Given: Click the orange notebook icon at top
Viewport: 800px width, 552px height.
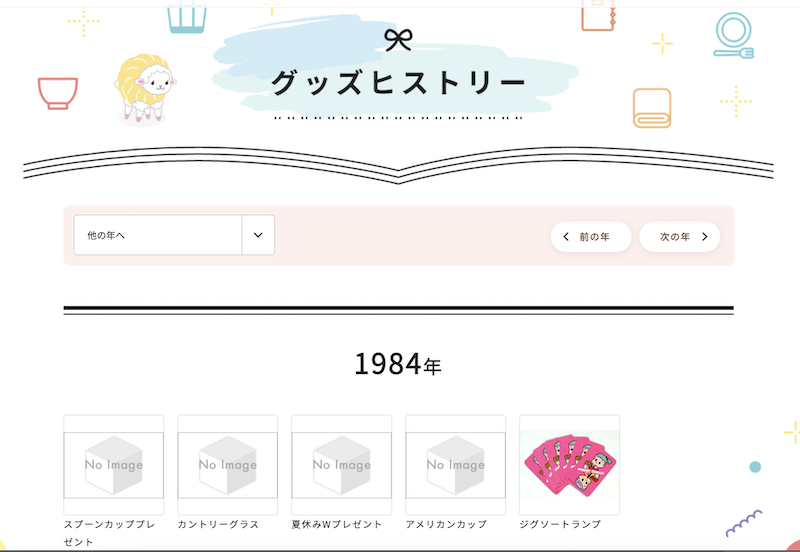Looking at the screenshot, I should [x=598, y=16].
